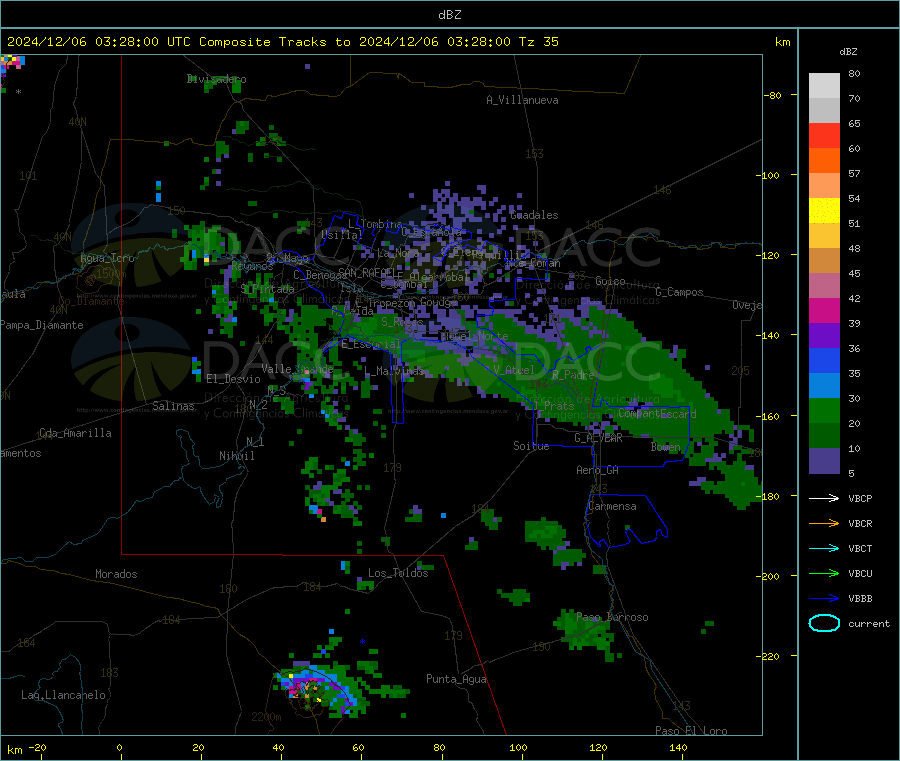Click the Punta_Agua place label

pyautogui.click(x=456, y=679)
